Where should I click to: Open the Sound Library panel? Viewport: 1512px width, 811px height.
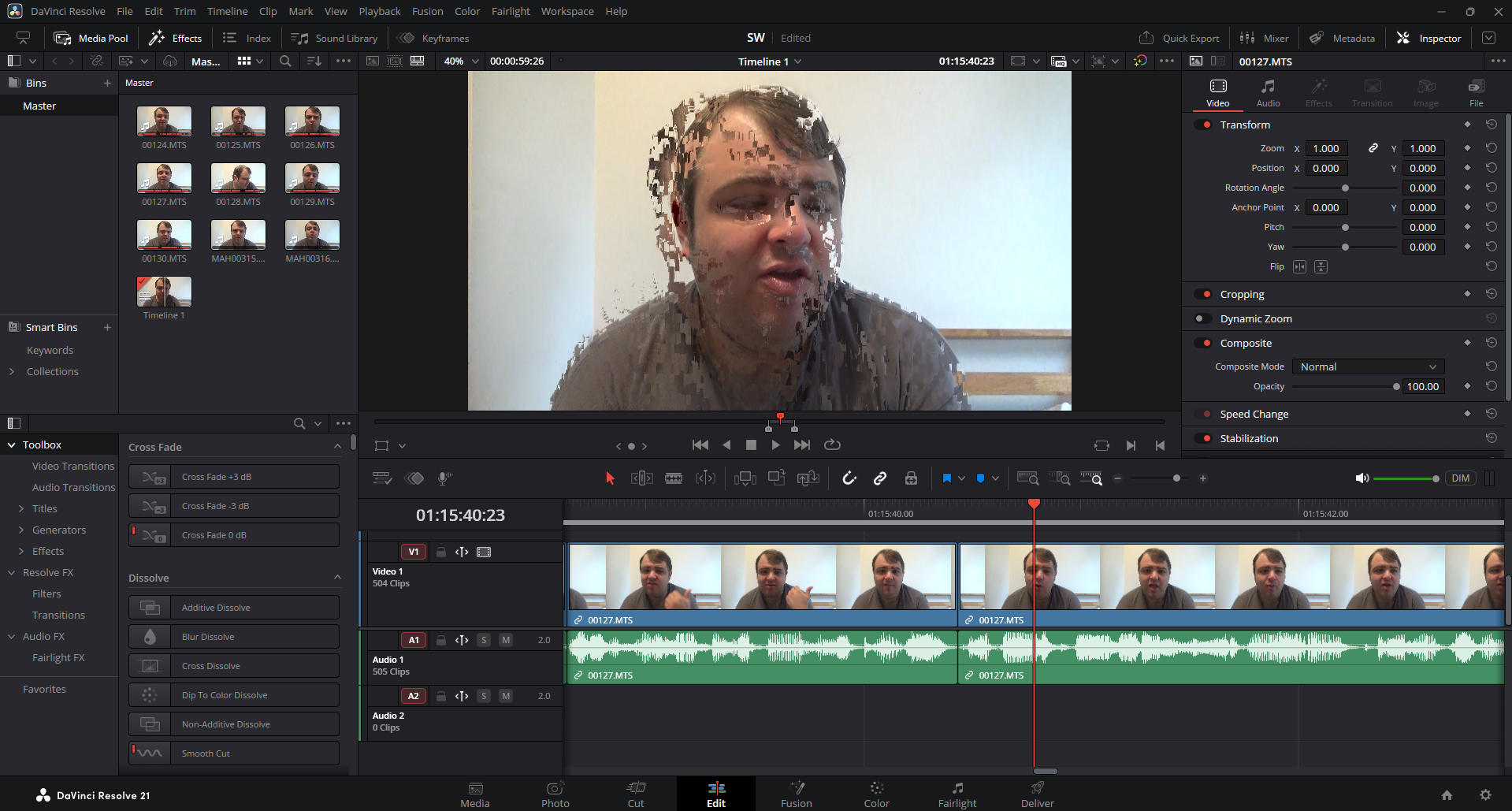coord(334,38)
